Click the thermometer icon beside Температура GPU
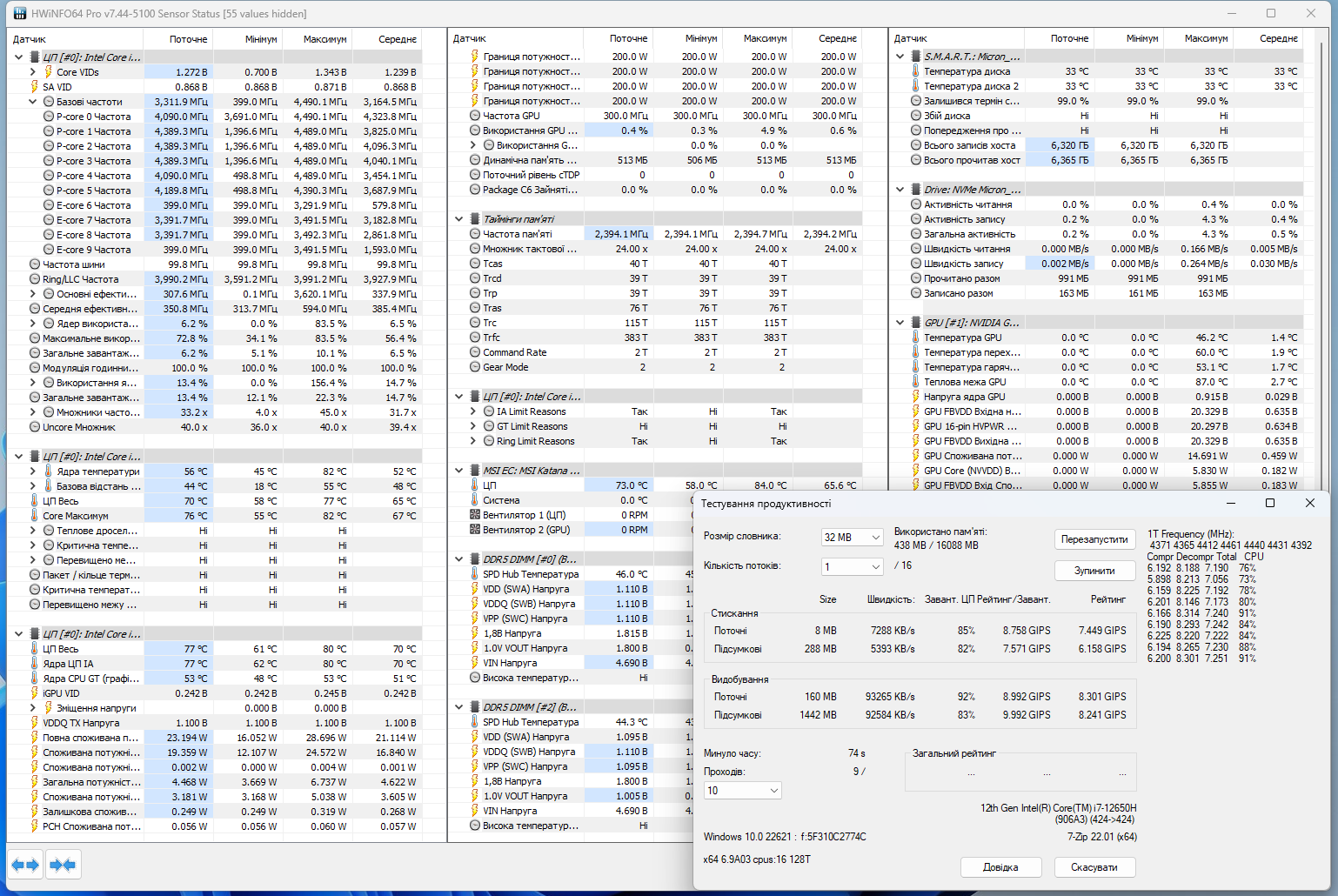 pos(915,338)
